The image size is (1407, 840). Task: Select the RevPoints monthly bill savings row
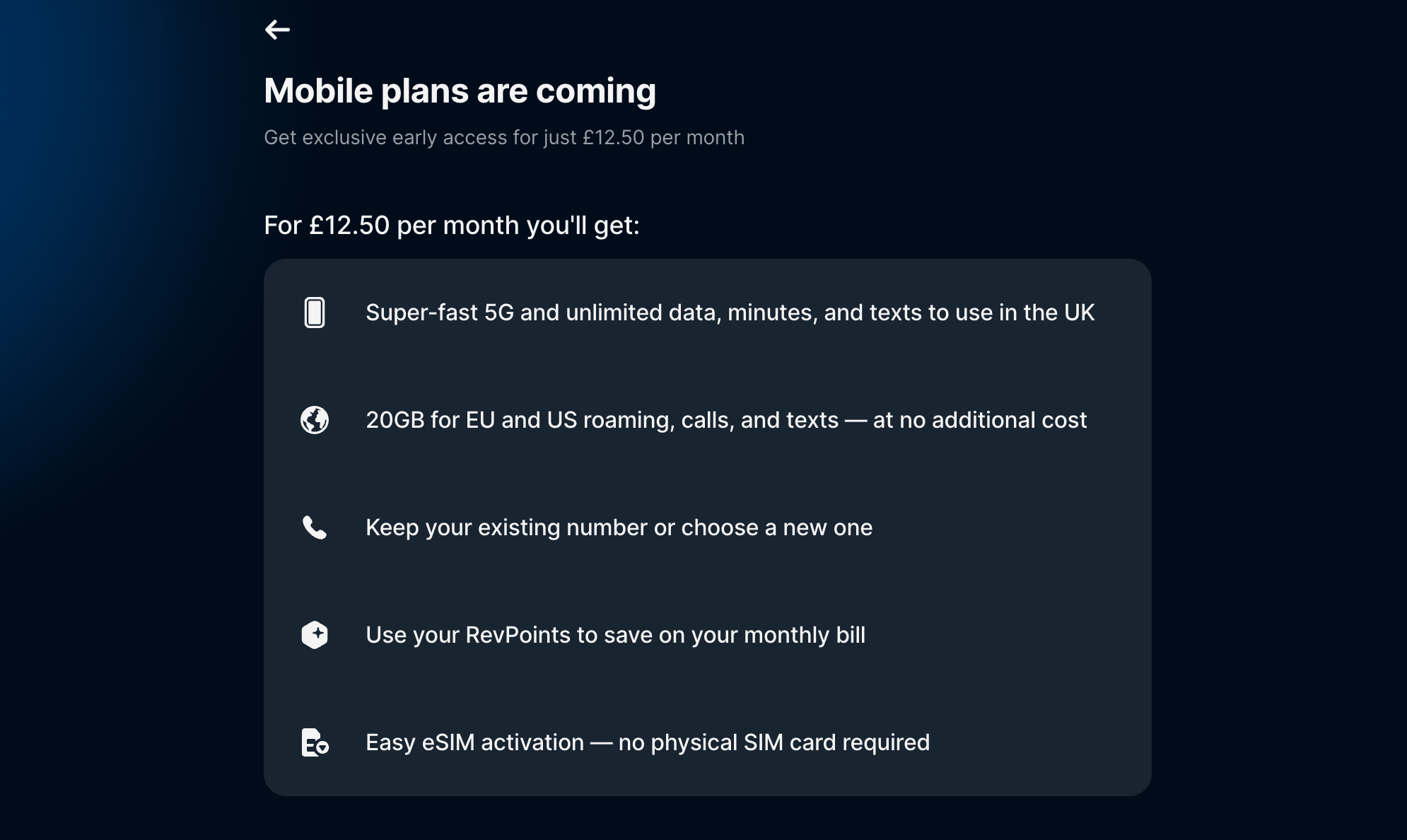[615, 635]
